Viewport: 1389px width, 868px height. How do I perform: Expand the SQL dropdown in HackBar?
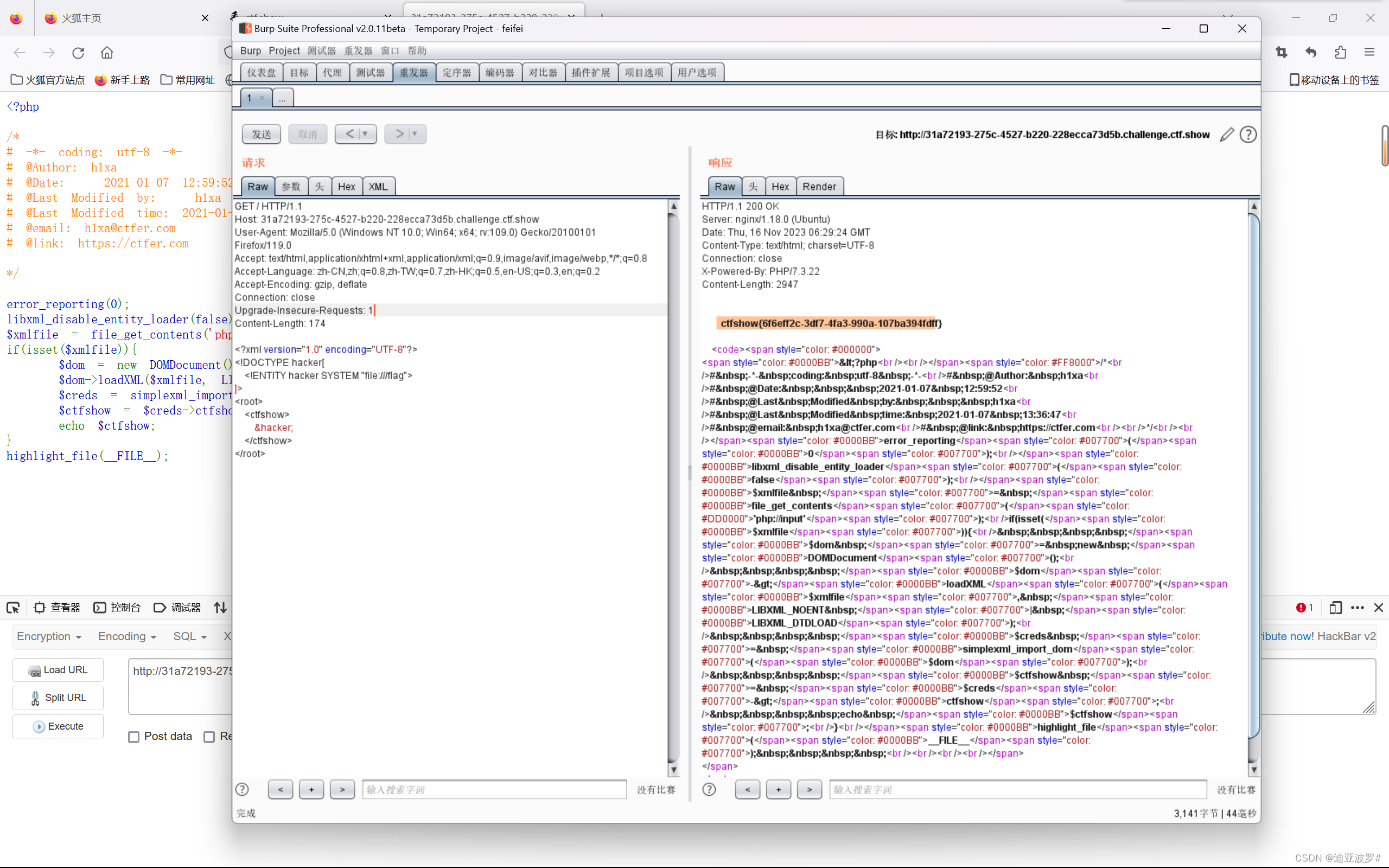click(x=189, y=636)
